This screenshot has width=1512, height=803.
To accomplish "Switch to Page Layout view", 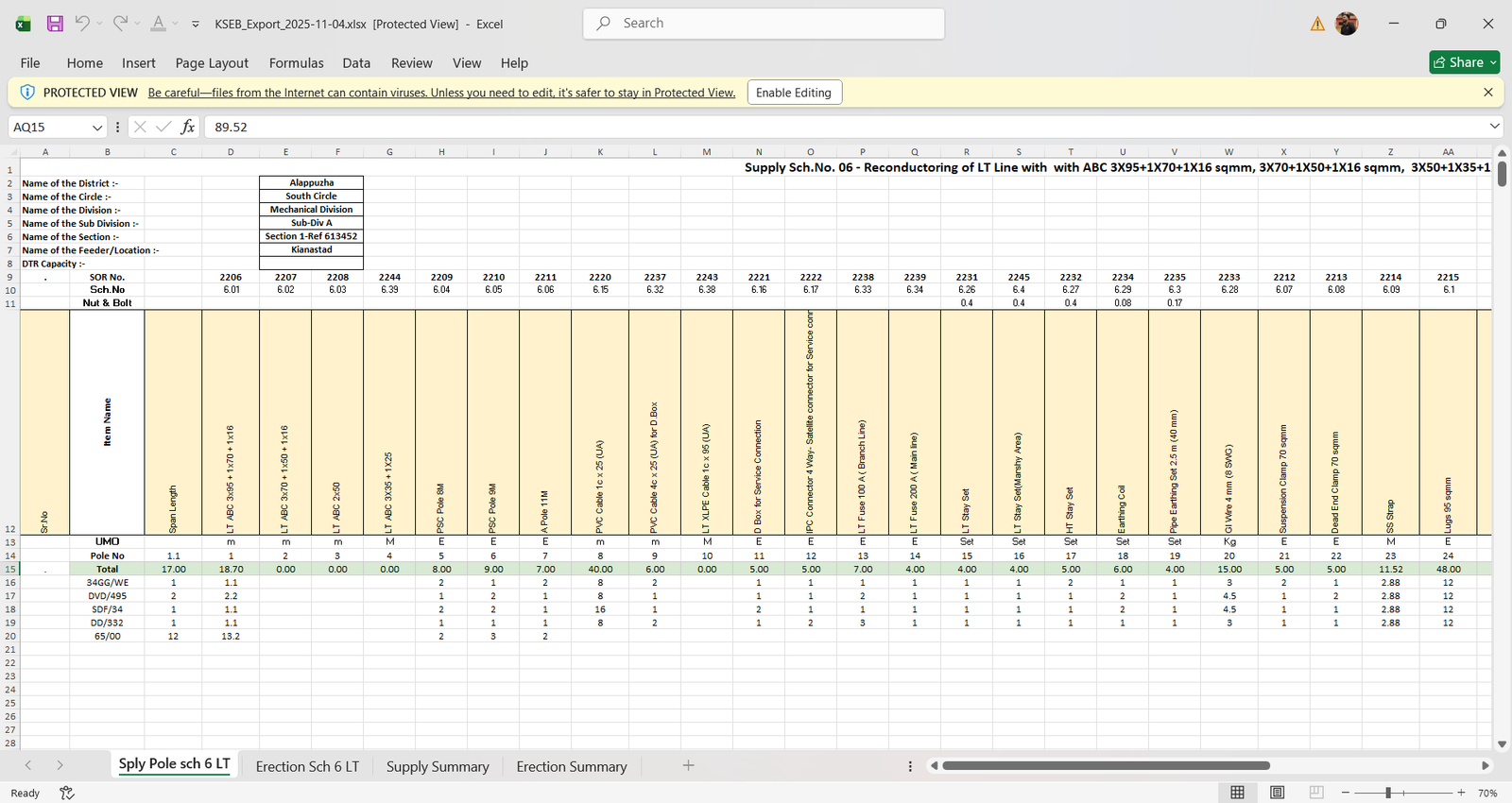I will pos(1277,793).
